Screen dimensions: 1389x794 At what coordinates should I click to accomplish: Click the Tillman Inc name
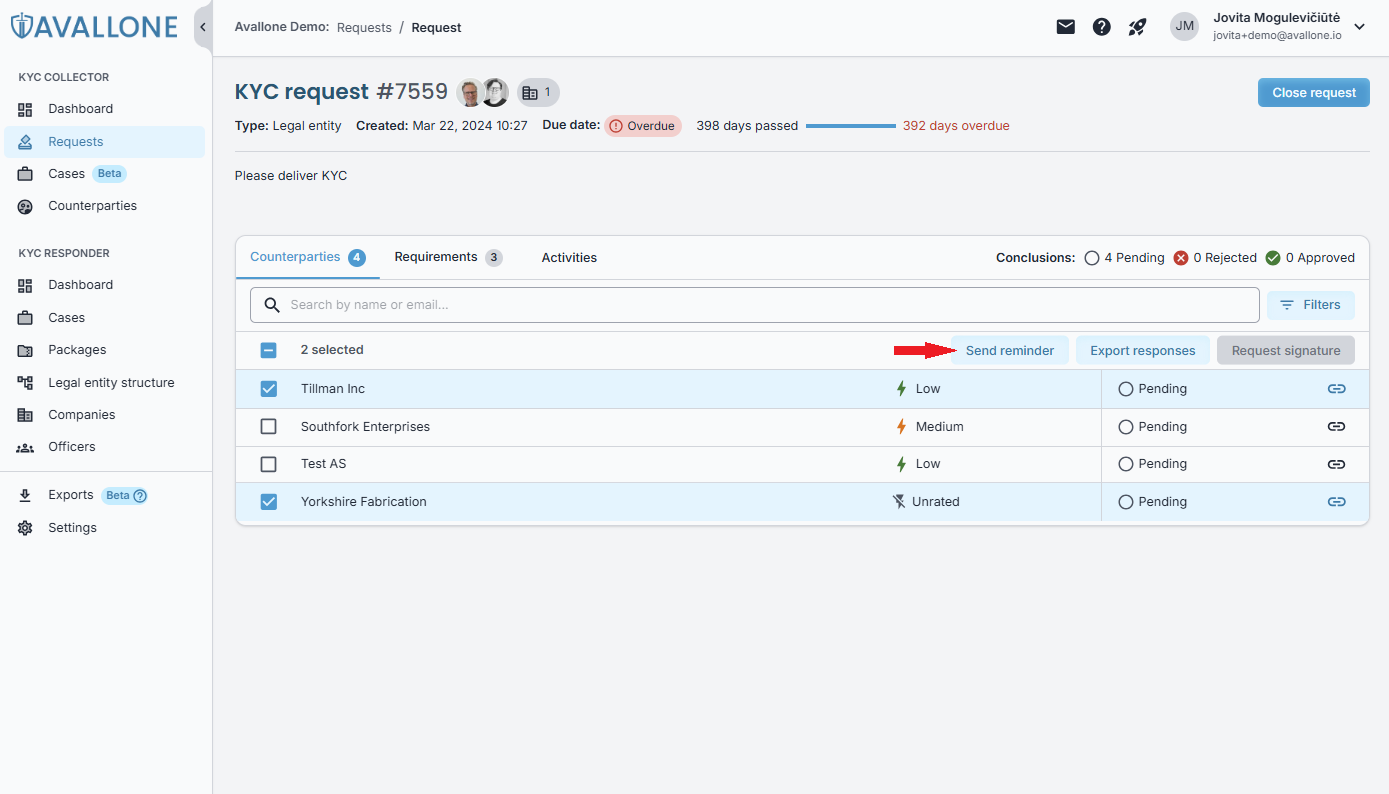[333, 389]
